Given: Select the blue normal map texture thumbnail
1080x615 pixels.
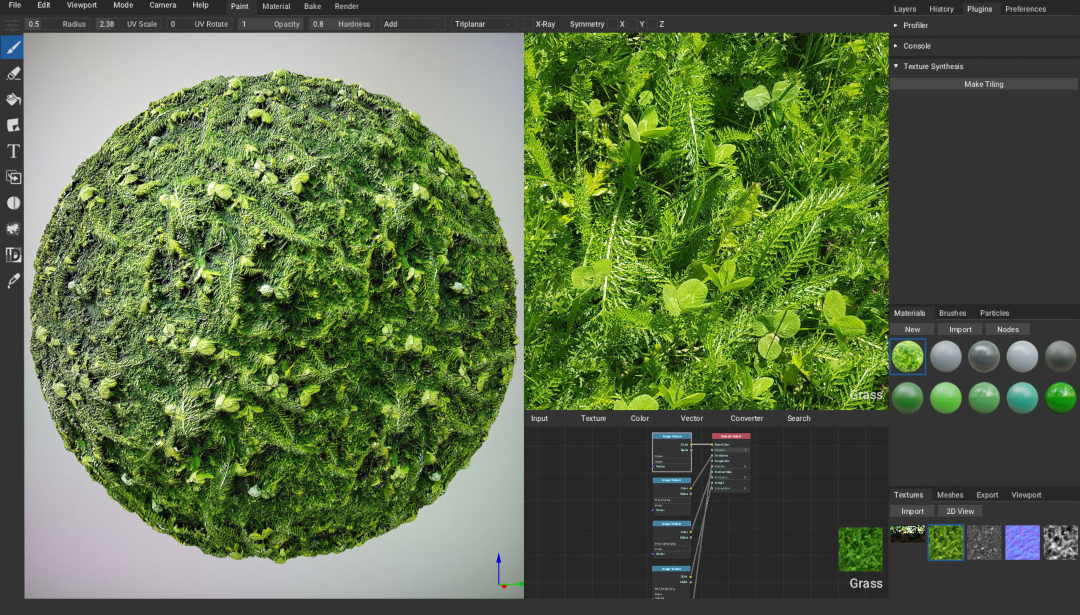Looking at the screenshot, I should [x=1021, y=541].
